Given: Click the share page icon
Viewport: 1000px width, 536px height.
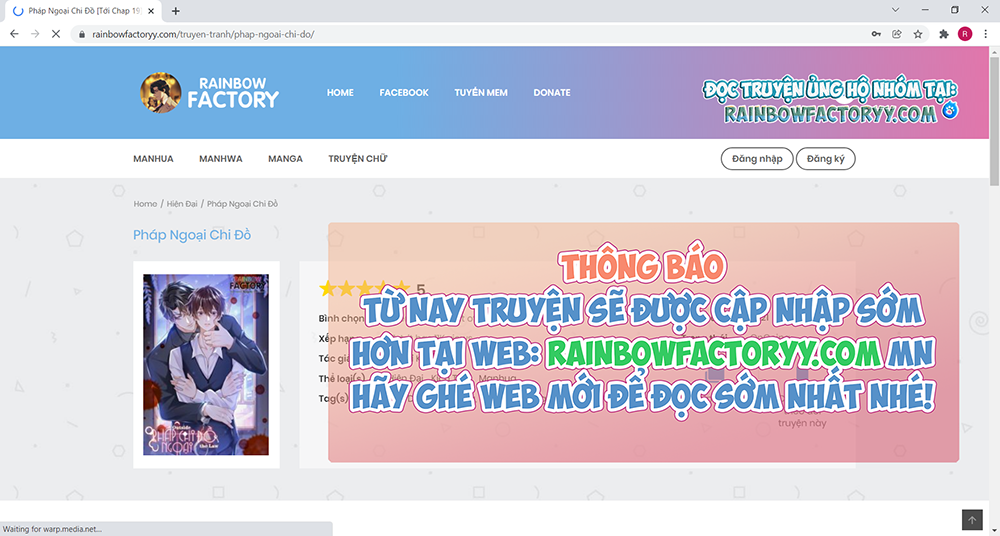Looking at the screenshot, I should pyautogui.click(x=898, y=33).
